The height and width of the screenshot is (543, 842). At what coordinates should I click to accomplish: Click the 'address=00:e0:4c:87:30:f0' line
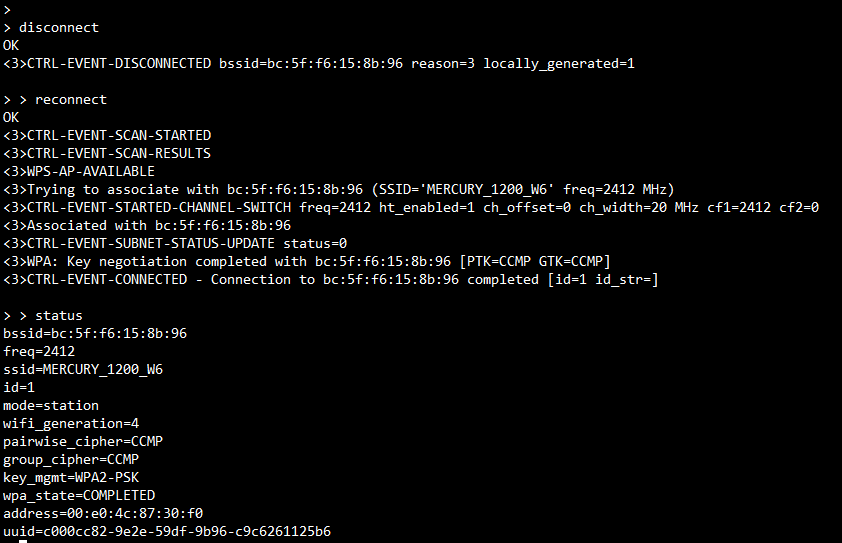103,513
